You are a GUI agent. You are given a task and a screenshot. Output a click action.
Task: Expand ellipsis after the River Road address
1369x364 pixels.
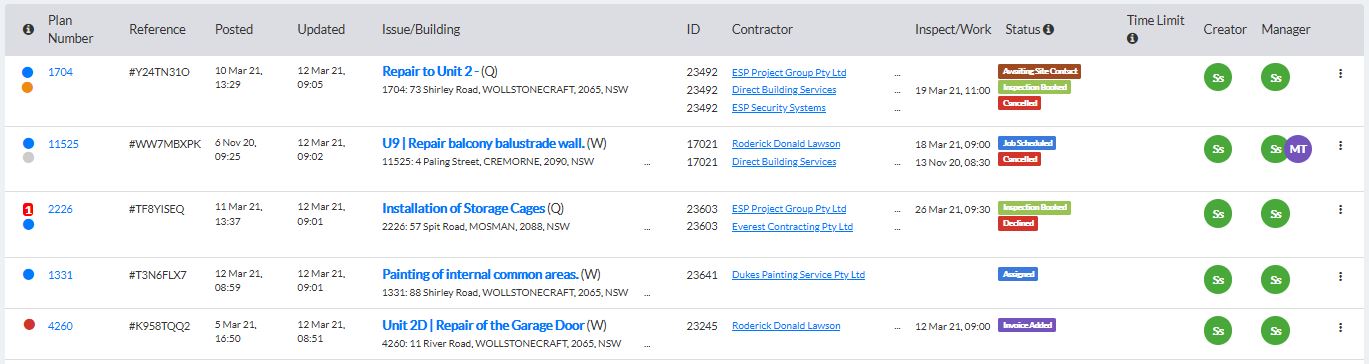[x=647, y=344]
